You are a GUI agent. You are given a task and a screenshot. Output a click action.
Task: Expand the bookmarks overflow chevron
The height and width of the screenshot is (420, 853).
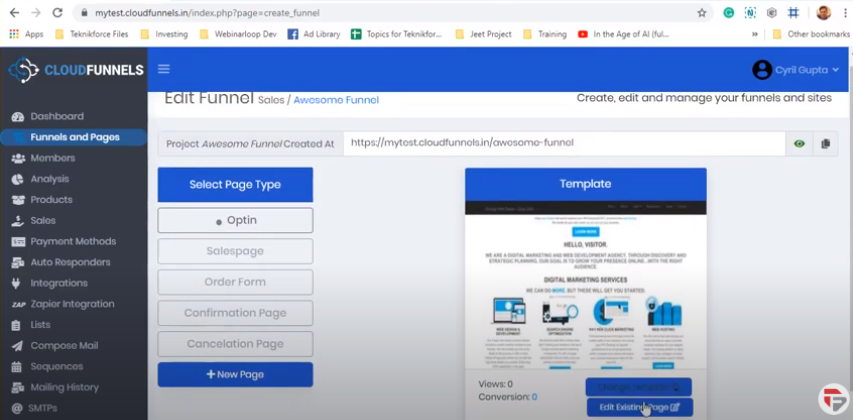pos(755,34)
